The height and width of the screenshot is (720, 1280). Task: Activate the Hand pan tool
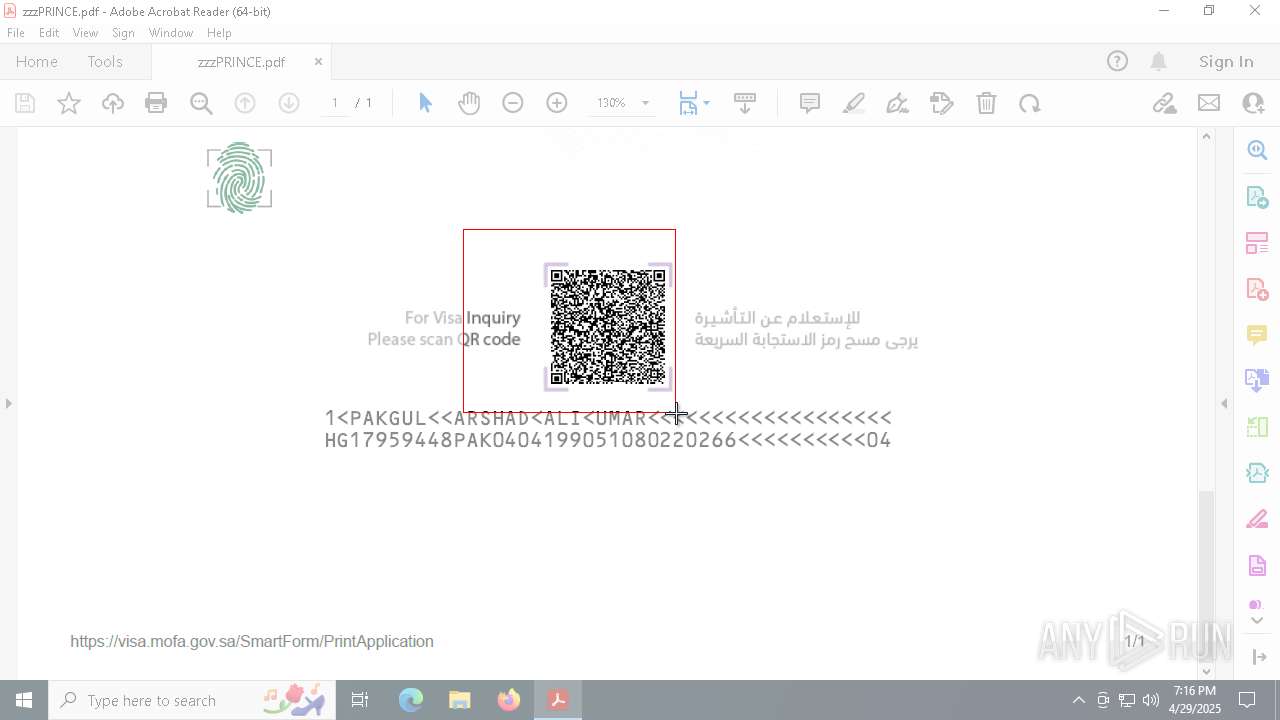469,103
